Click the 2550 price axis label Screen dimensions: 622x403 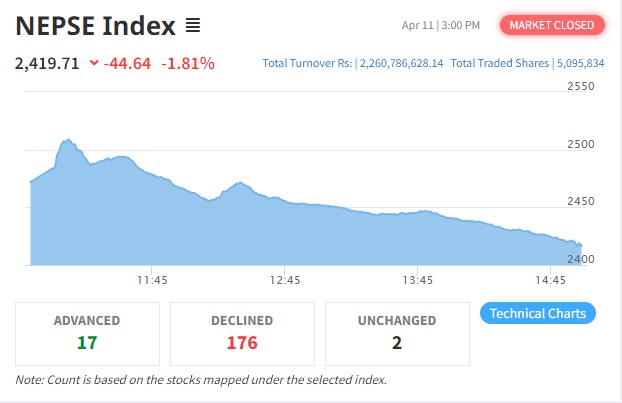click(581, 86)
